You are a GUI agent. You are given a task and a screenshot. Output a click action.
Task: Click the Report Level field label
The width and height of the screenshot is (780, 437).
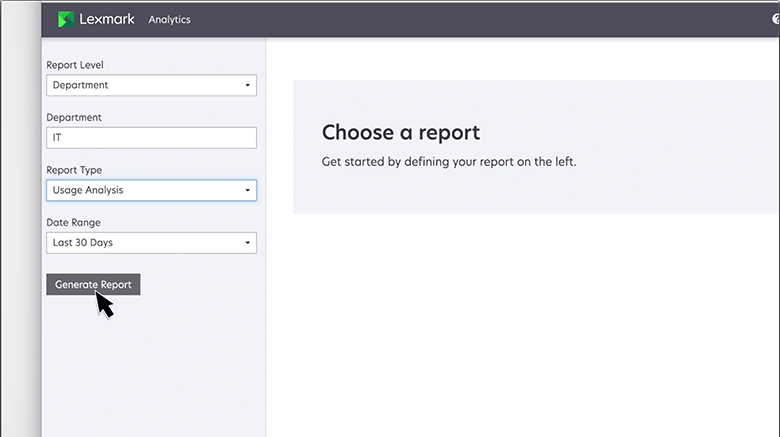point(75,65)
